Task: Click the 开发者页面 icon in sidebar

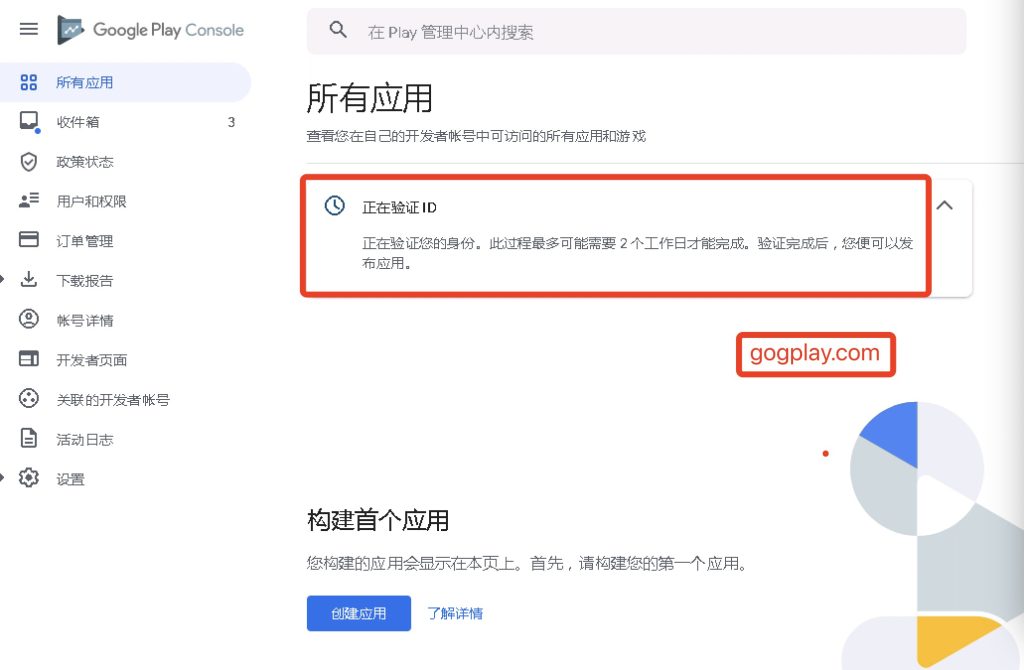Action: point(31,360)
